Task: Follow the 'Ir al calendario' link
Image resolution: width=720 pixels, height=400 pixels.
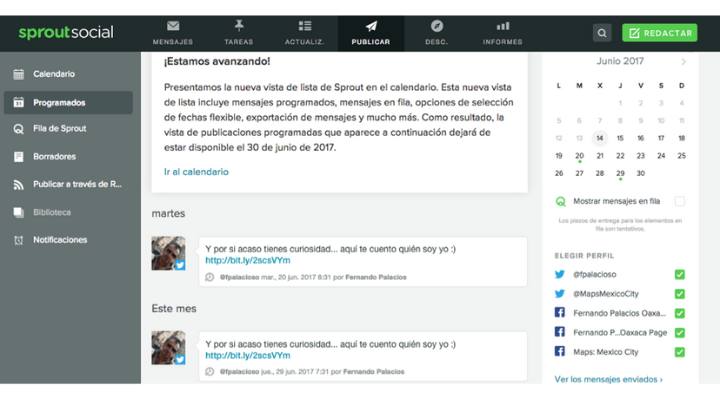Action: [x=196, y=172]
